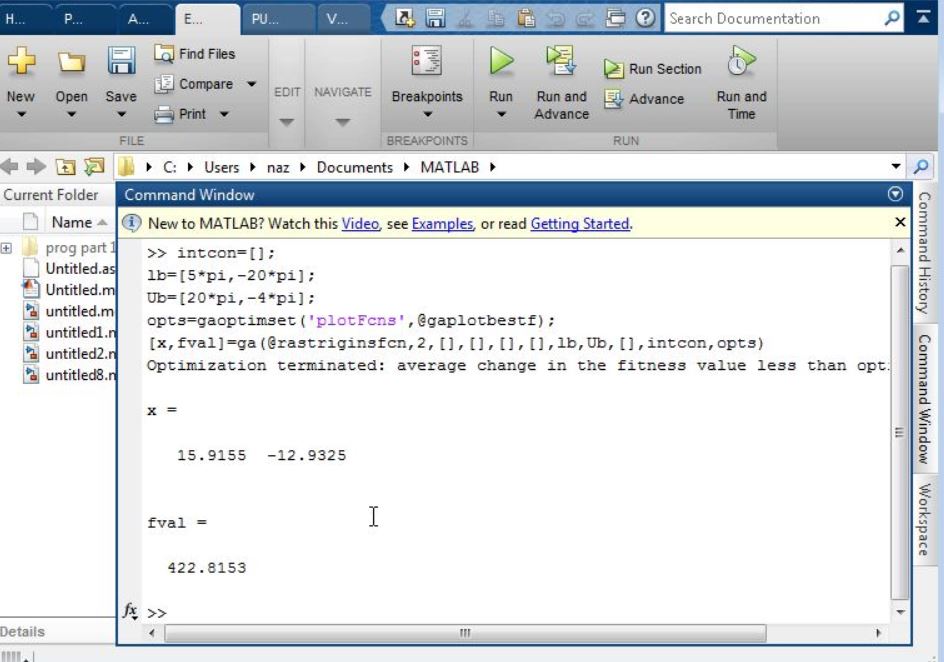The height and width of the screenshot is (662, 944).
Task: Sort files by Name column
Action: coord(63,221)
